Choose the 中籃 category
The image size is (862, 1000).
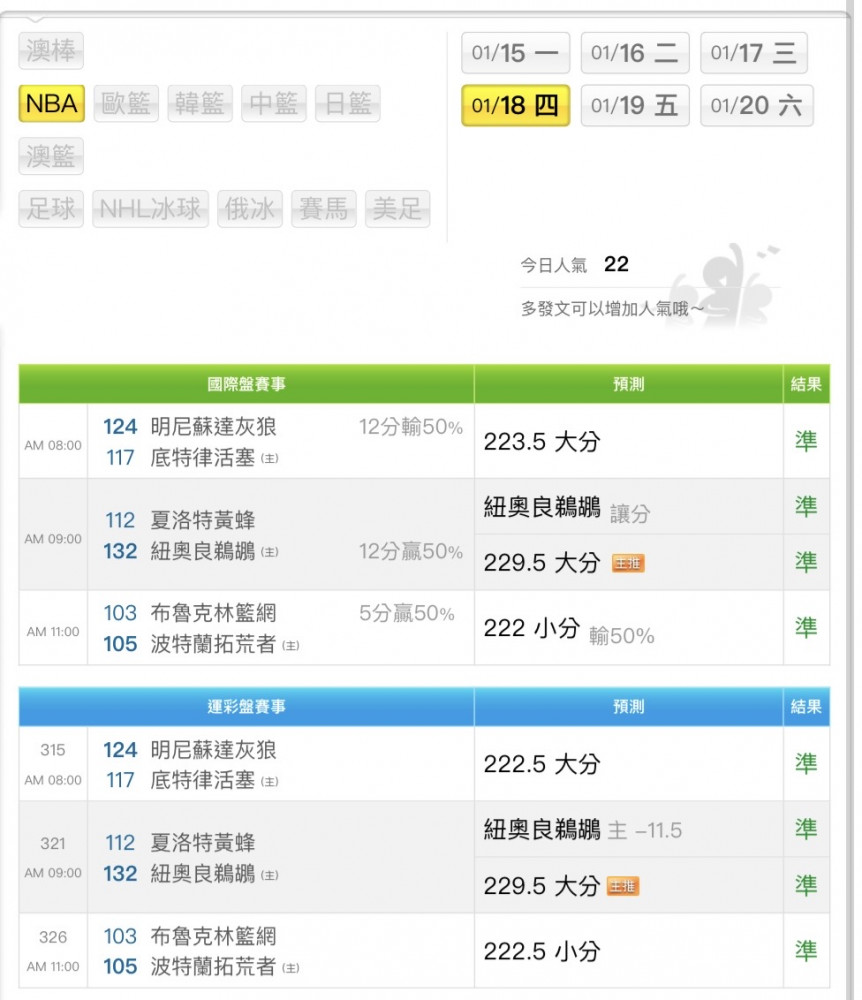click(274, 104)
